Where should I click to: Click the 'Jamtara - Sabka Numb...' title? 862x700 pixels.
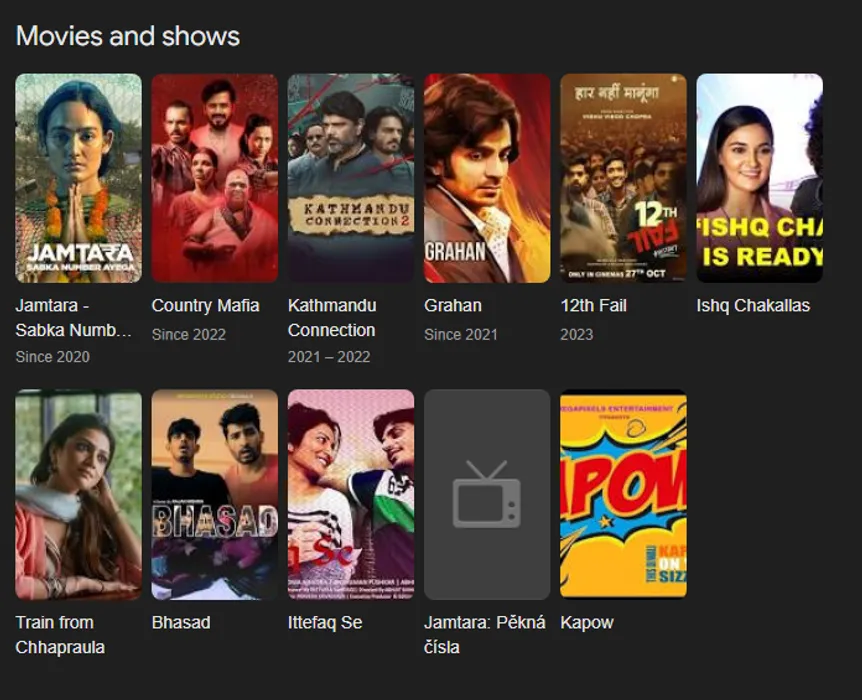tap(73, 317)
